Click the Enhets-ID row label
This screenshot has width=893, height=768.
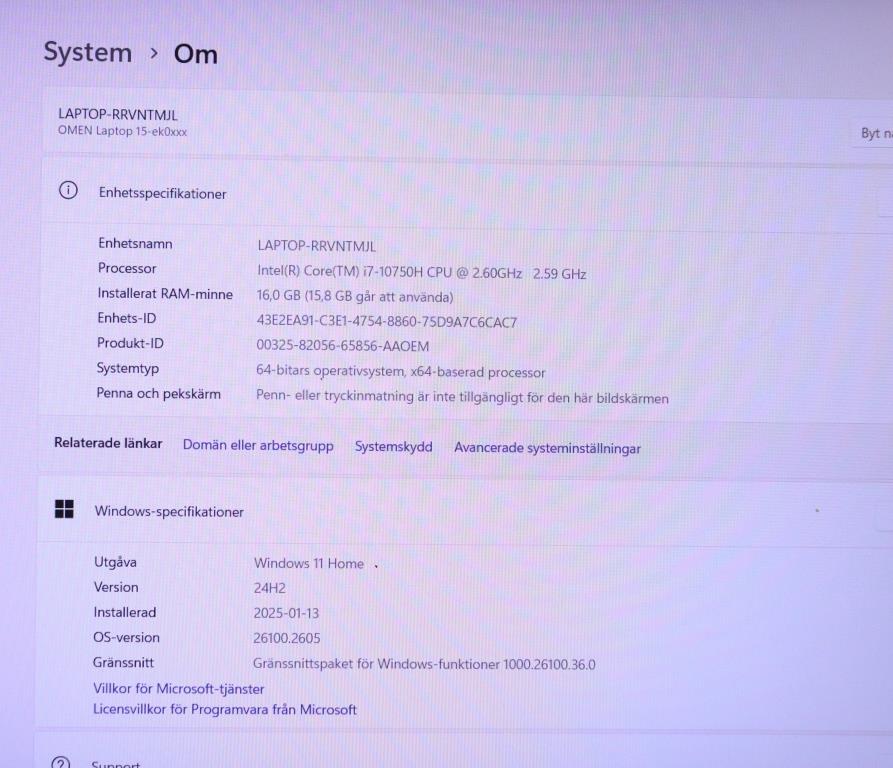point(127,318)
